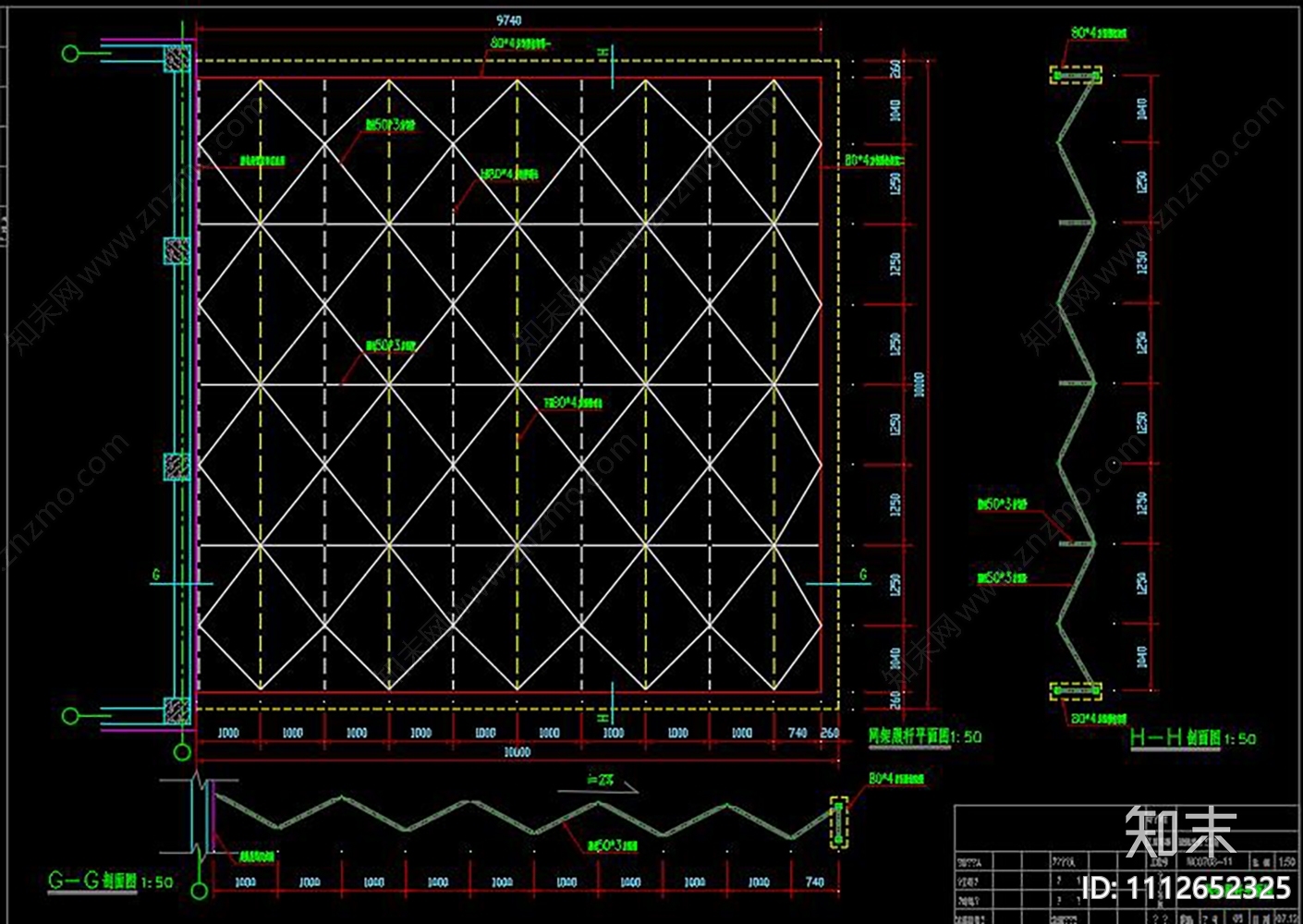Click the bottom H section cut marker
This screenshot has height=924, width=1303.
tap(603, 717)
